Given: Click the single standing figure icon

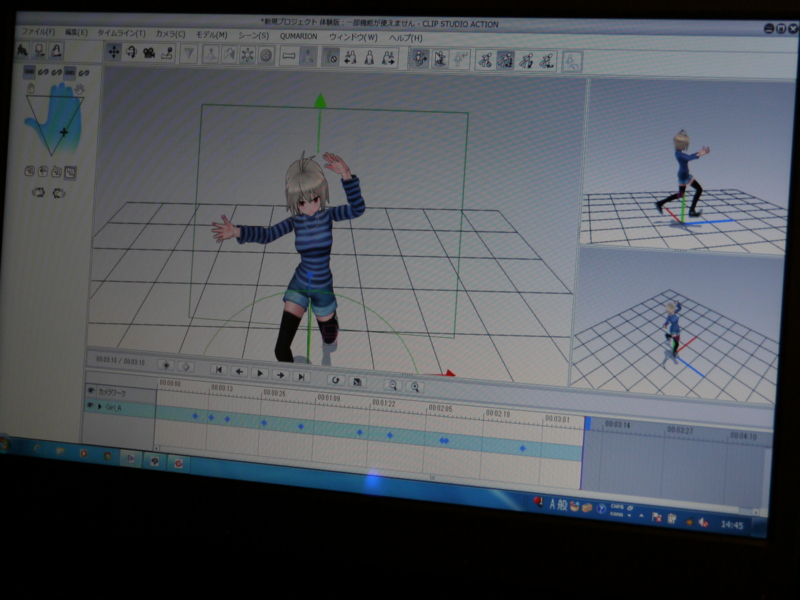Looking at the screenshot, I should coord(369,58).
